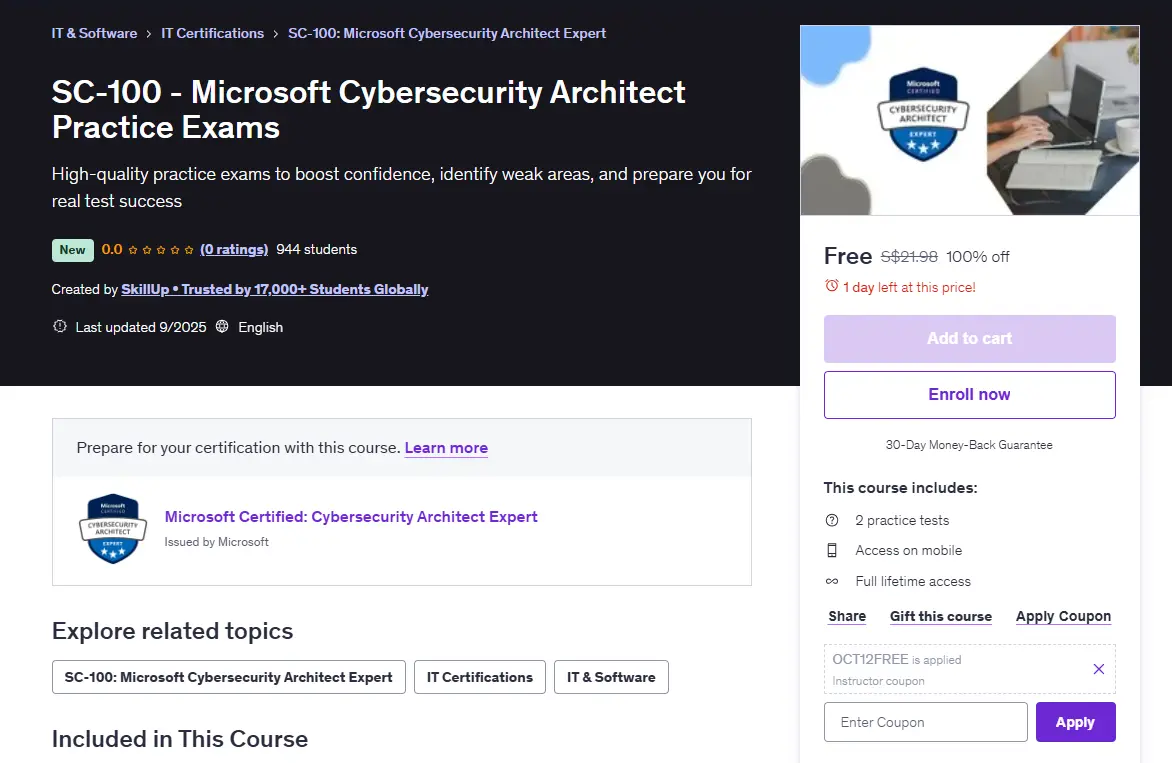Click the S$21.98 original price text
The height and width of the screenshot is (763, 1172).
pos(909,256)
